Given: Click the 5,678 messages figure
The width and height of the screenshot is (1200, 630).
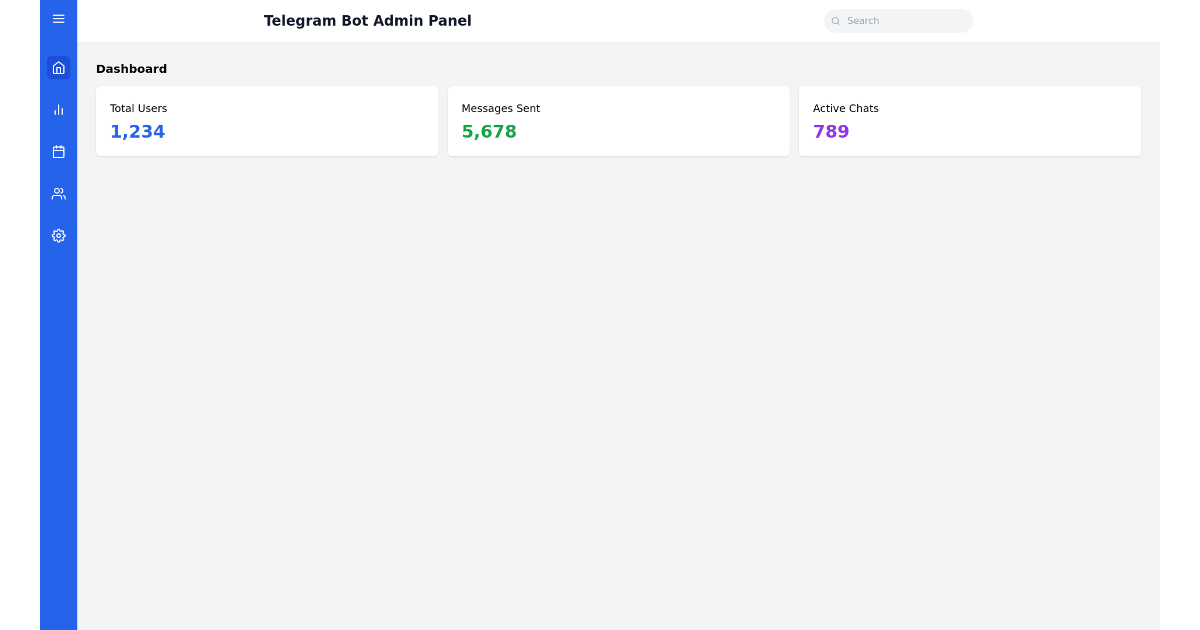Looking at the screenshot, I should coord(489,131).
